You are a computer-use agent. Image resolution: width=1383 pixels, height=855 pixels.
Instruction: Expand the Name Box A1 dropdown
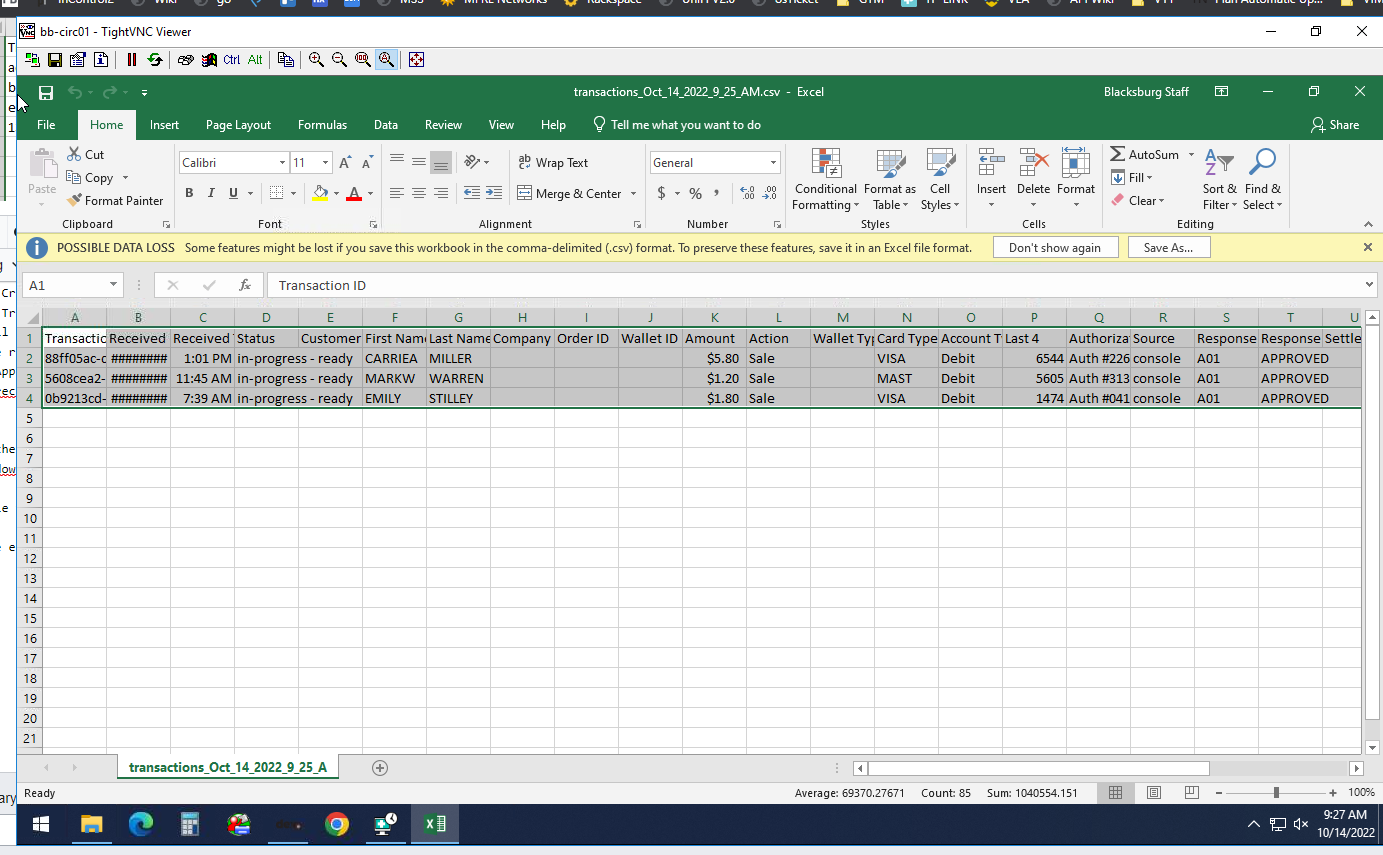click(113, 285)
